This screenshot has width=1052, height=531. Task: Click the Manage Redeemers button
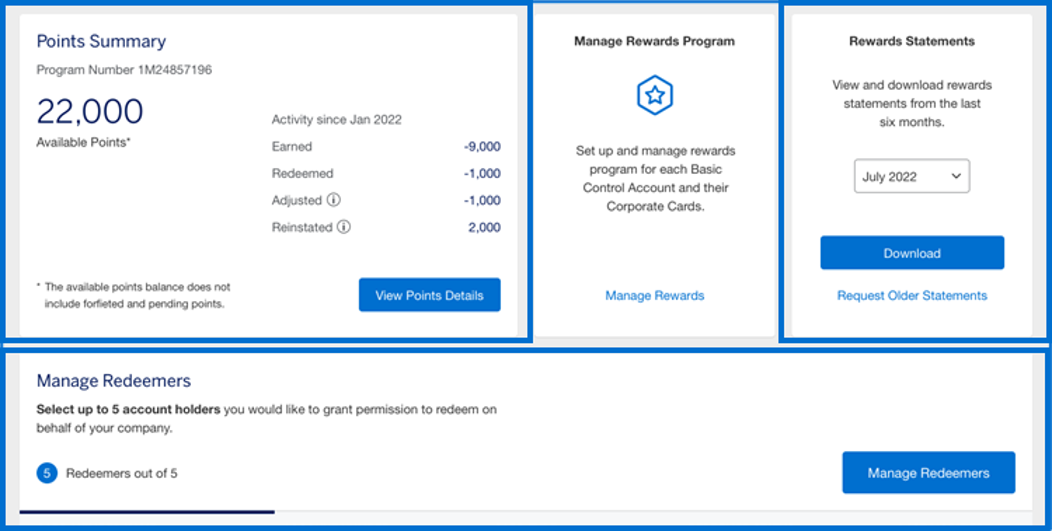(x=928, y=473)
